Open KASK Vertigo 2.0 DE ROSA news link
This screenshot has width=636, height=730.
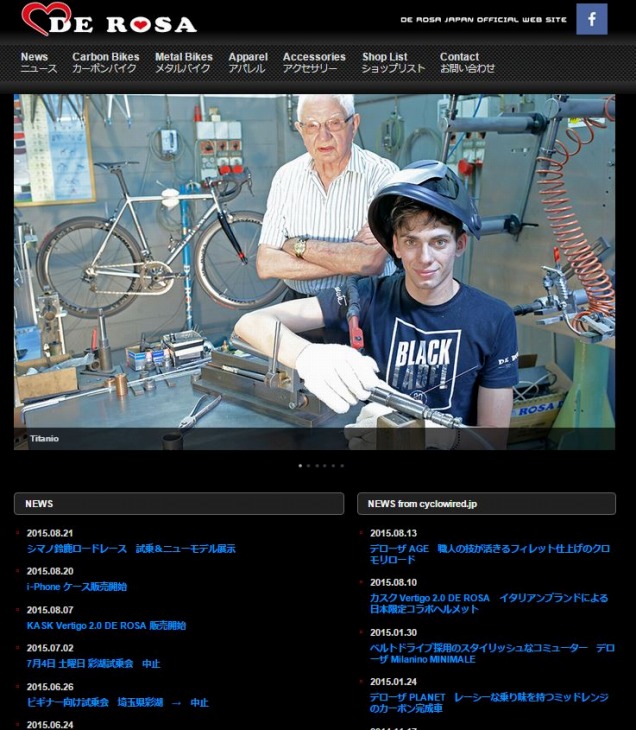[x=106, y=625]
